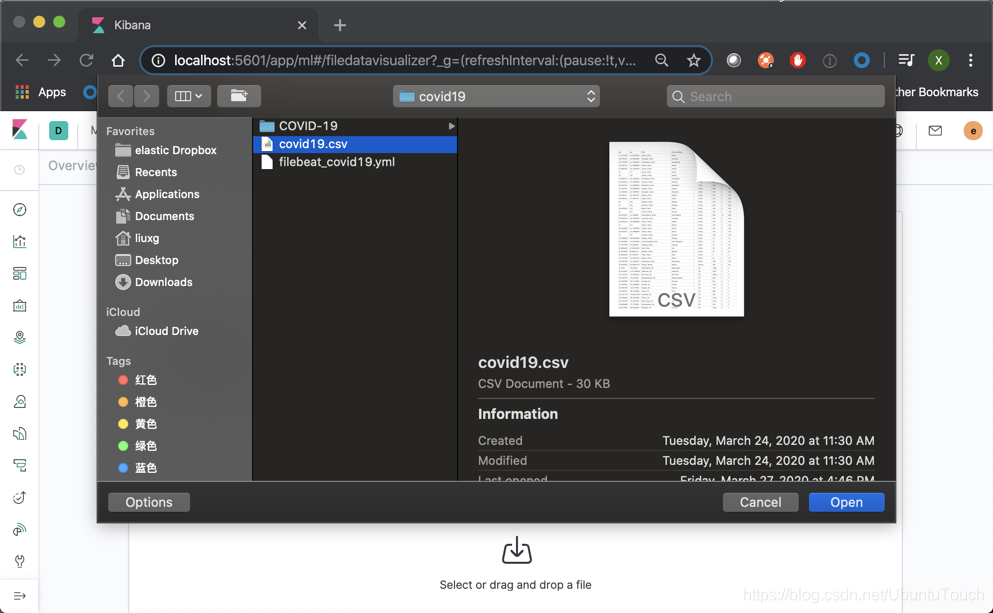The image size is (993, 613).
Task: Expand the COVID-19 folder
Action: pos(451,126)
